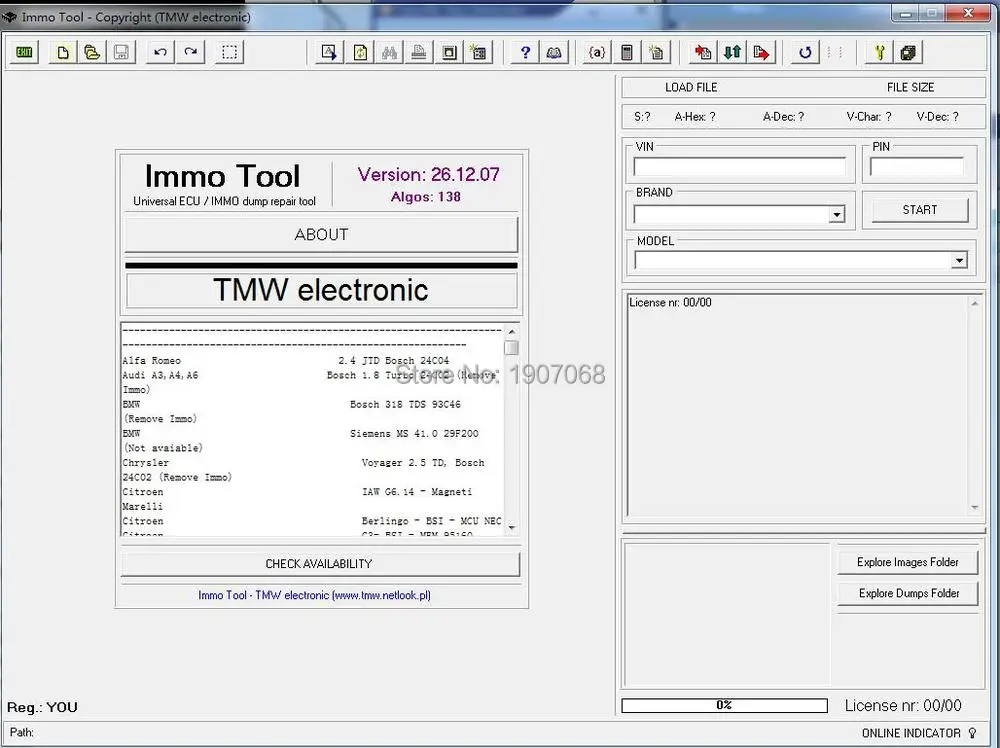Click Explore Images Folder button

coord(908,562)
